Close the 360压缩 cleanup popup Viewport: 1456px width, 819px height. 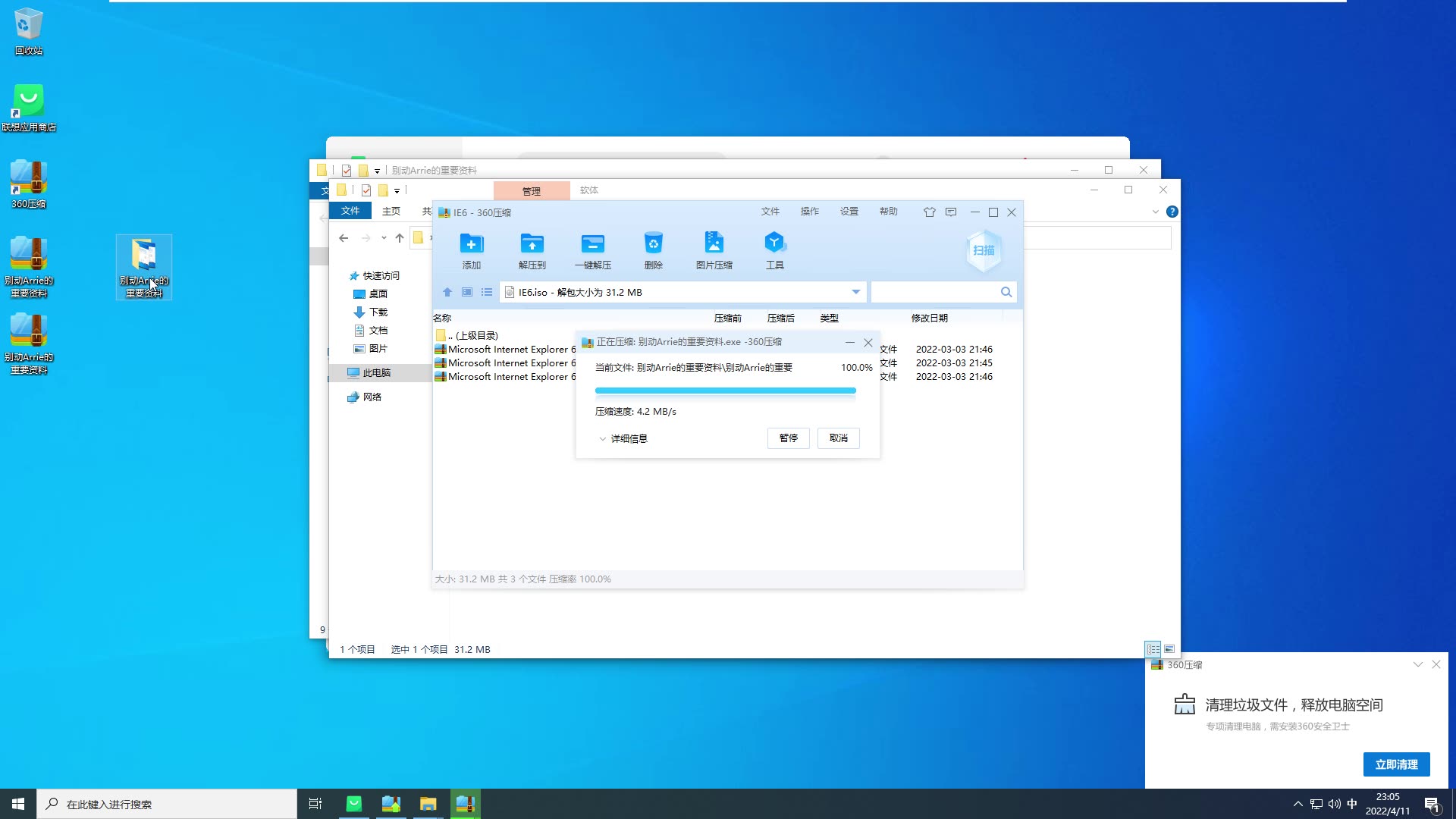coord(1436,664)
